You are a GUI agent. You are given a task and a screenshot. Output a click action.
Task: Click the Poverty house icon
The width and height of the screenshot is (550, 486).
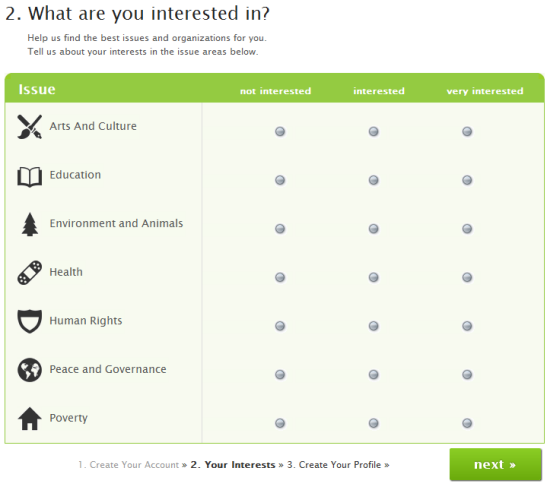(29, 418)
